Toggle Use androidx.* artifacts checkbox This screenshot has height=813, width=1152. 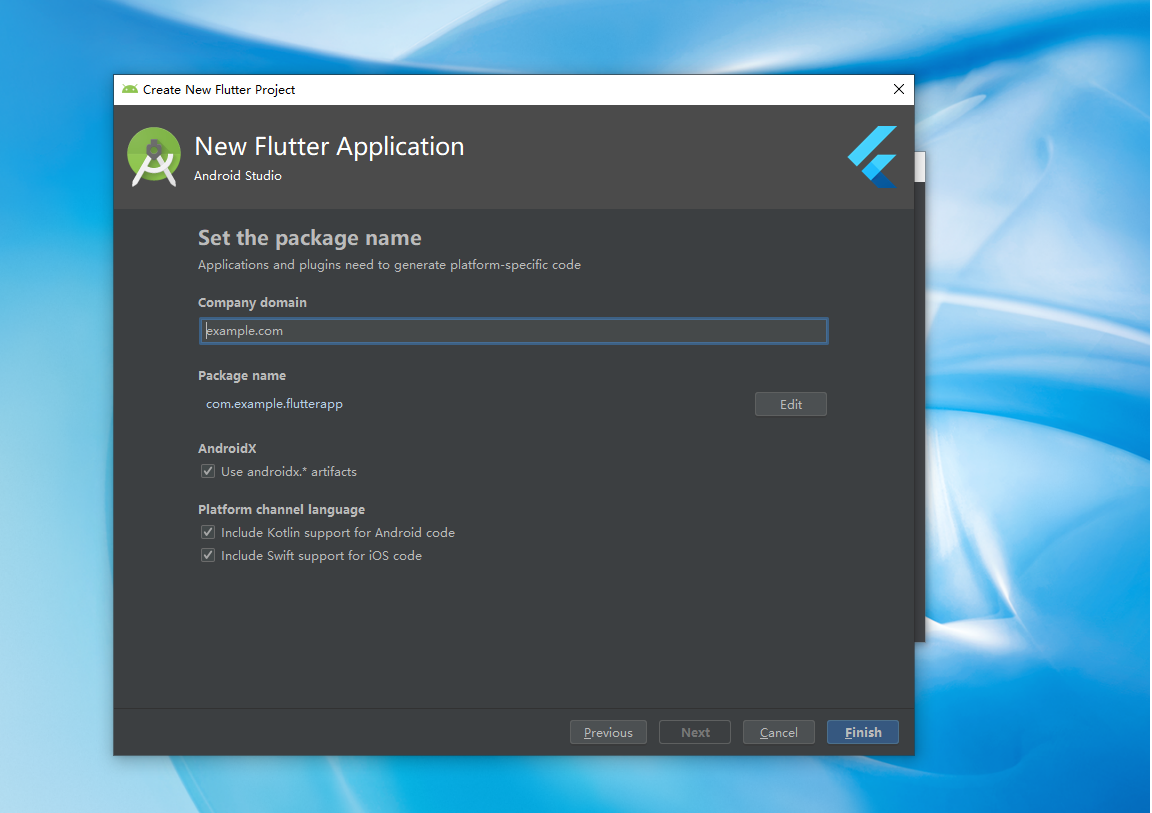tap(208, 471)
